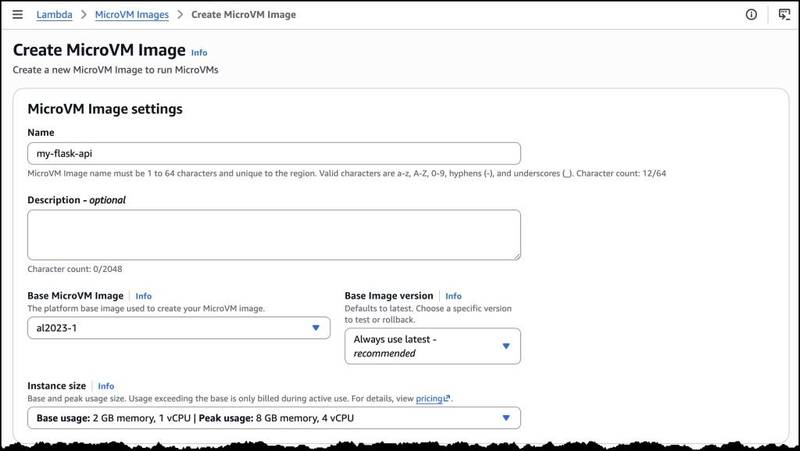Expand the Base Image version dropdown
Screen dimensions: 800x451
[433, 346]
